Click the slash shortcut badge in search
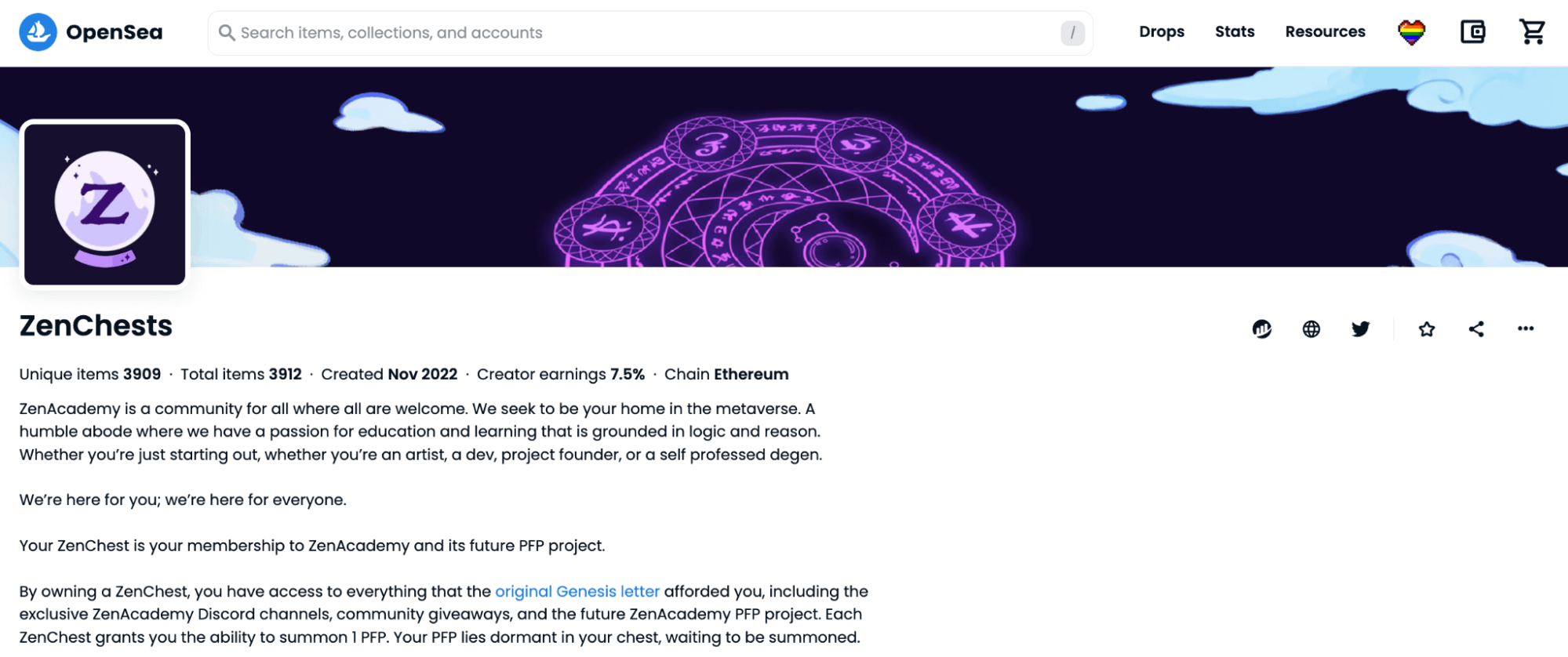This screenshot has width=1568, height=657. click(1071, 33)
